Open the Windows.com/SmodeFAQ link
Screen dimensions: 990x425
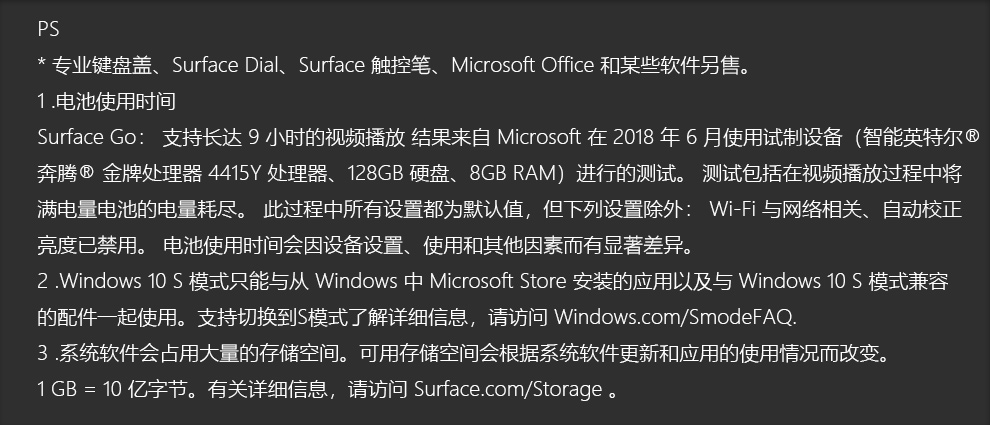pyautogui.click(x=675, y=317)
